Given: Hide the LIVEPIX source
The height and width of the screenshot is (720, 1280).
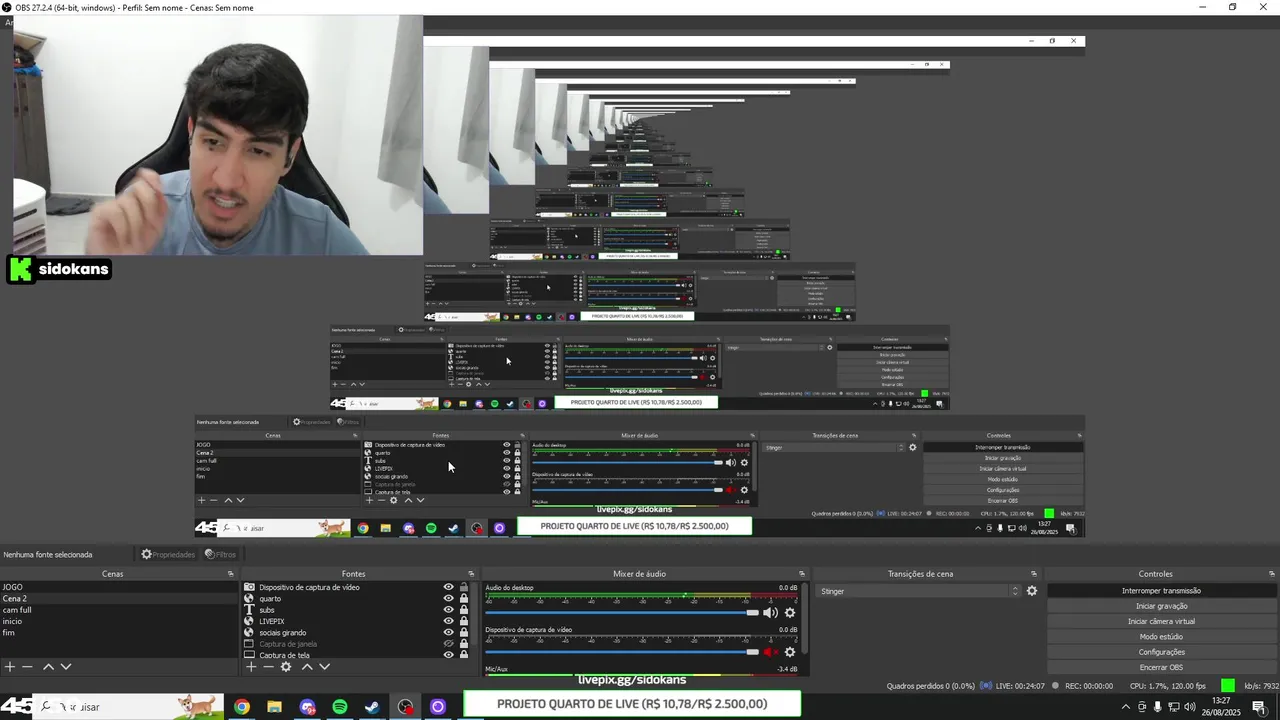Looking at the screenshot, I should click(x=448, y=621).
